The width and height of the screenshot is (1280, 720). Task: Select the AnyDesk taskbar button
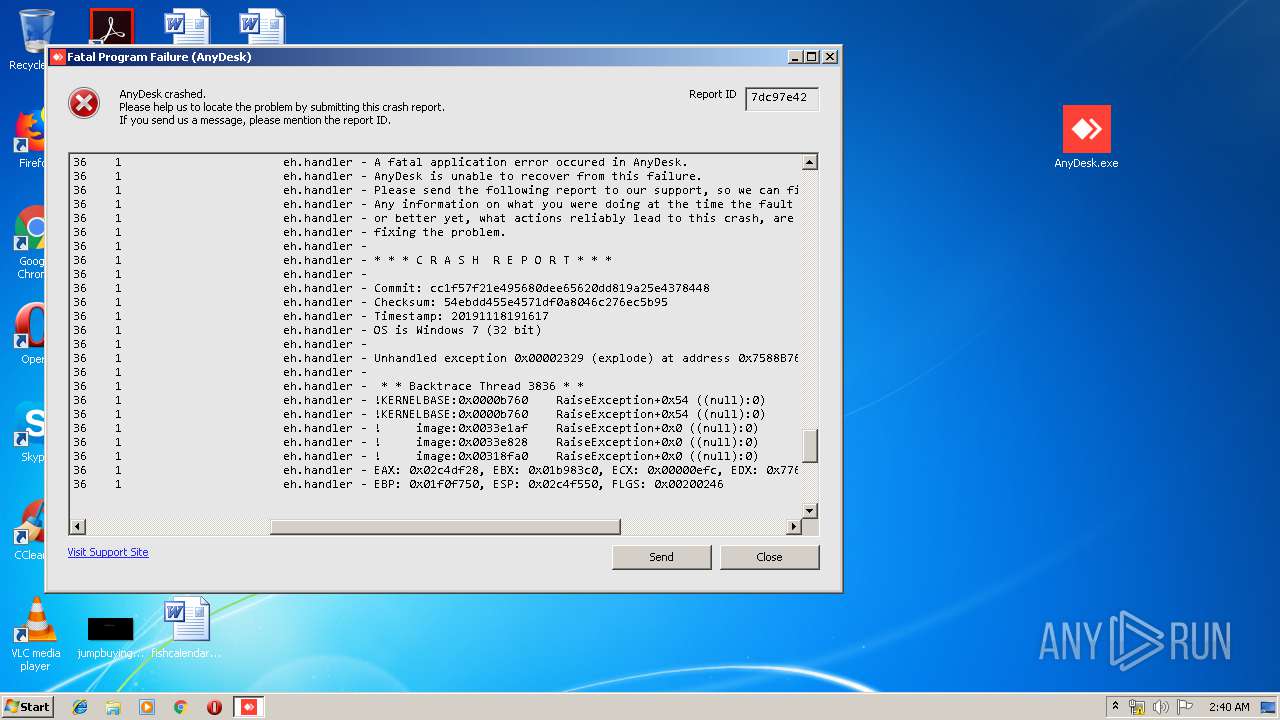(x=249, y=707)
